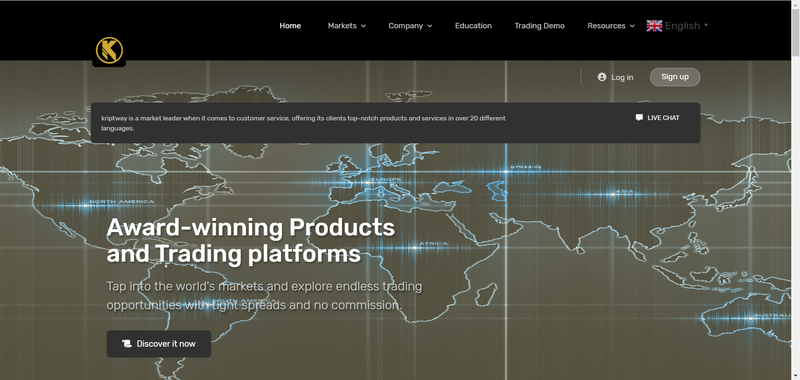Expand the Resources dropdown chevron

[x=632, y=26]
